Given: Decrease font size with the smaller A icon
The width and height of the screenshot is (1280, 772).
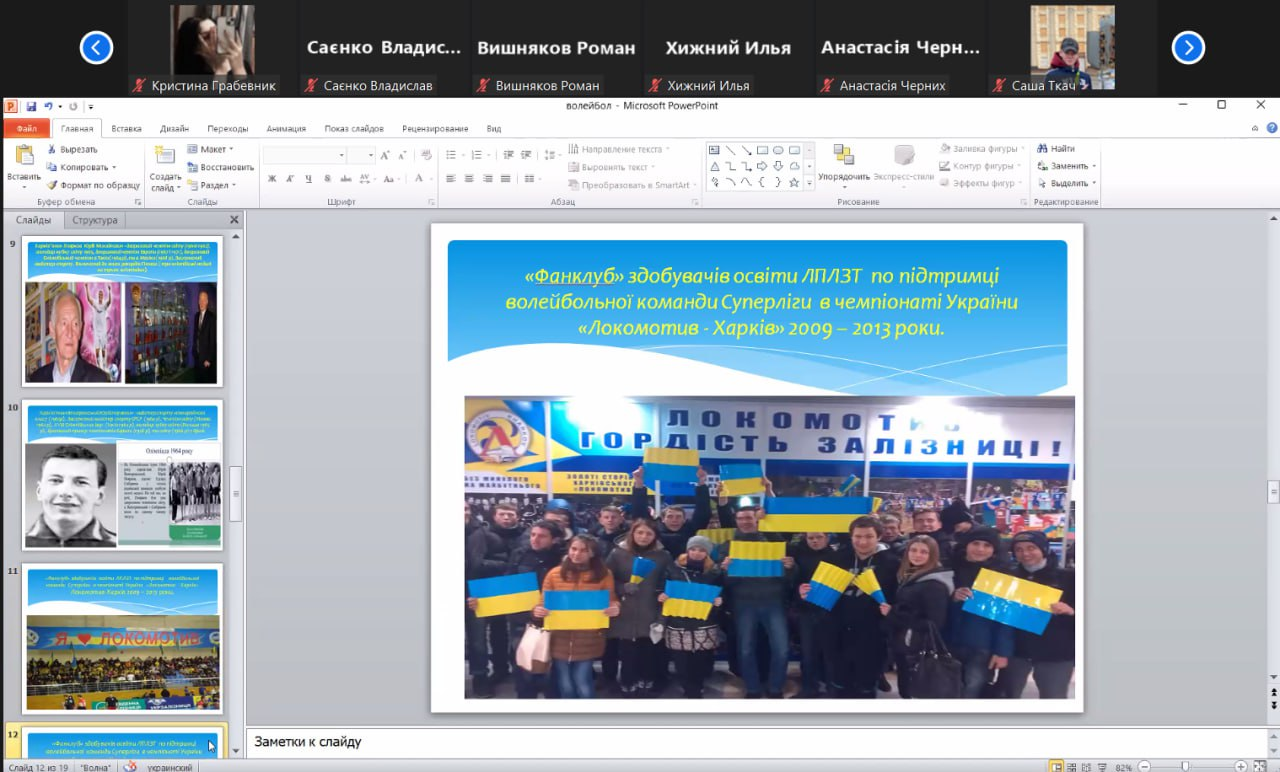Looking at the screenshot, I should click(x=401, y=155).
